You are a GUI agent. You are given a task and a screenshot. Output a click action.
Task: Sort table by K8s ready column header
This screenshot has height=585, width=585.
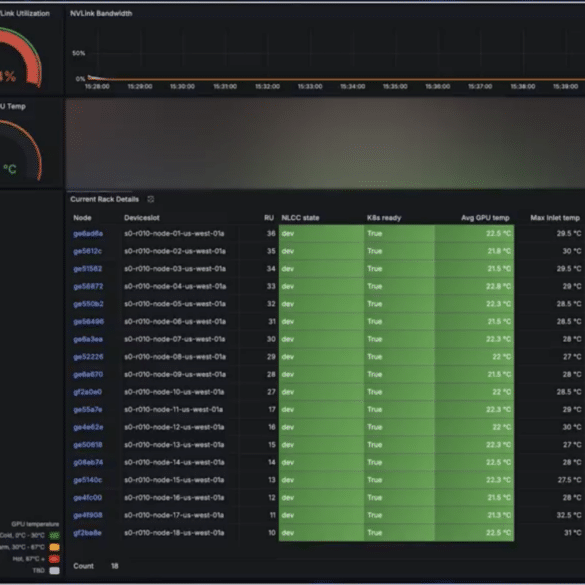coord(384,218)
